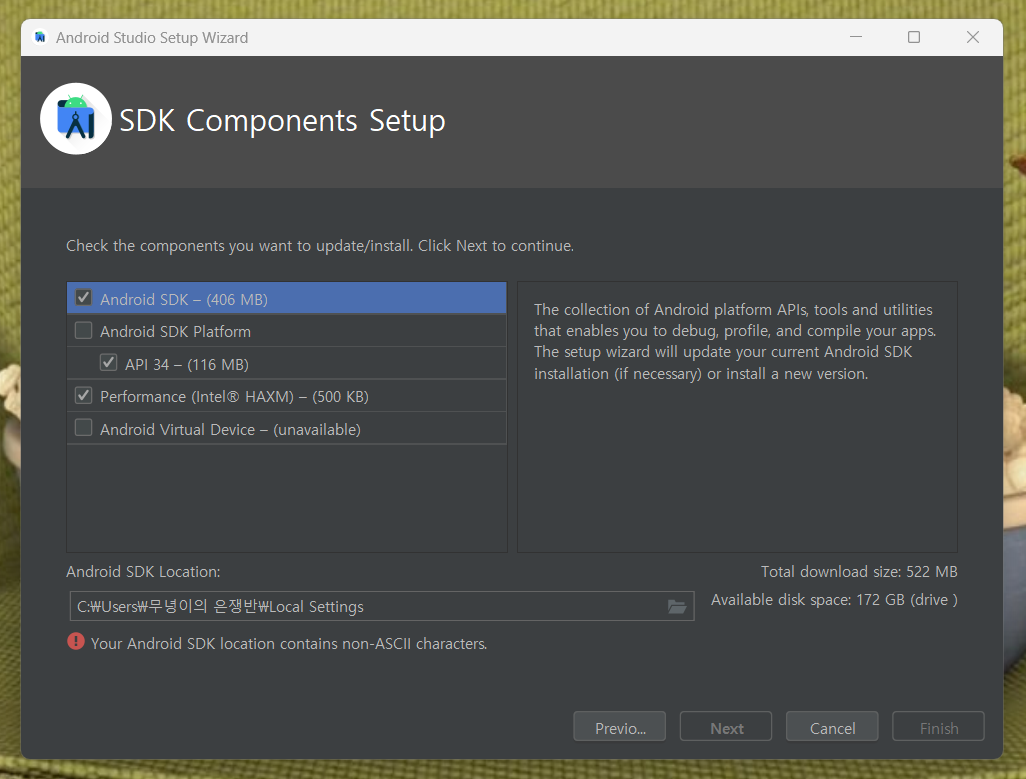1026x779 pixels.
Task: Uncheck the API 34 checkbox
Action: pos(109,363)
